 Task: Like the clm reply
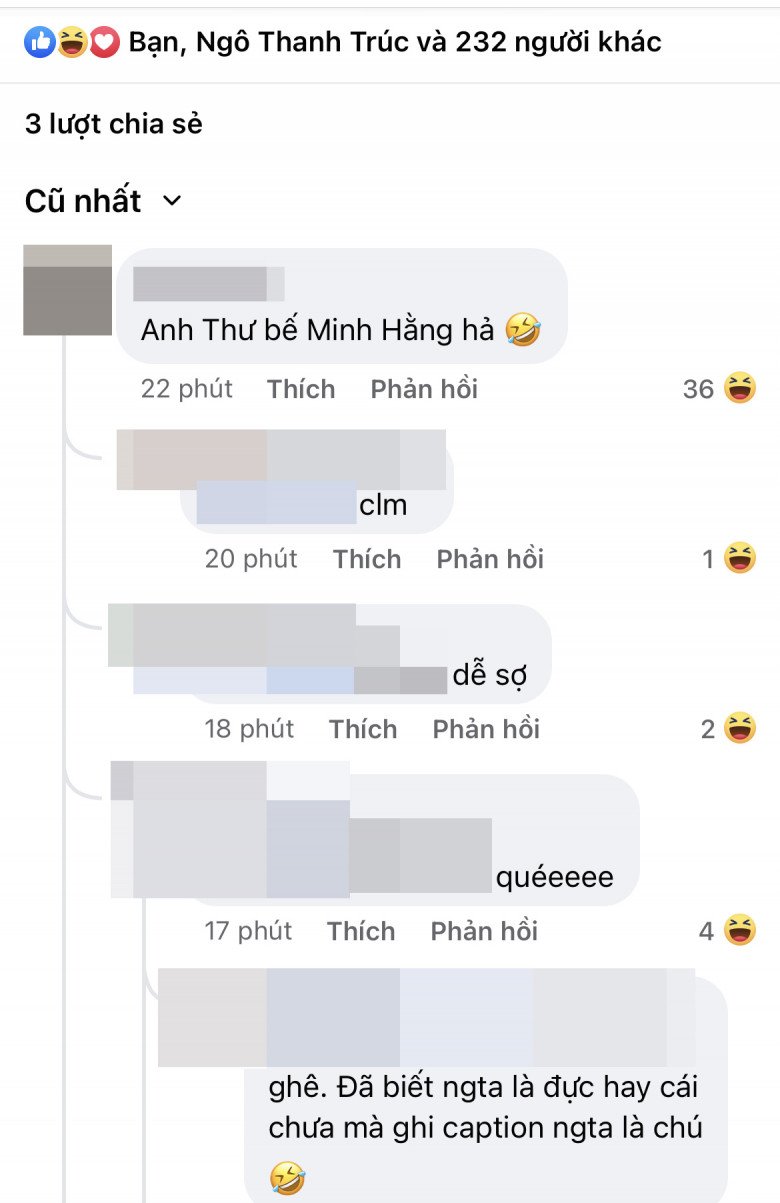(367, 559)
